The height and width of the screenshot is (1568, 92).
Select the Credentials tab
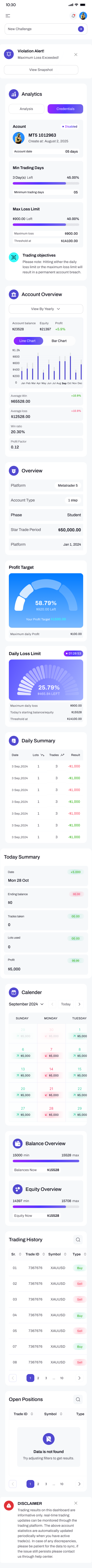pos(65,109)
